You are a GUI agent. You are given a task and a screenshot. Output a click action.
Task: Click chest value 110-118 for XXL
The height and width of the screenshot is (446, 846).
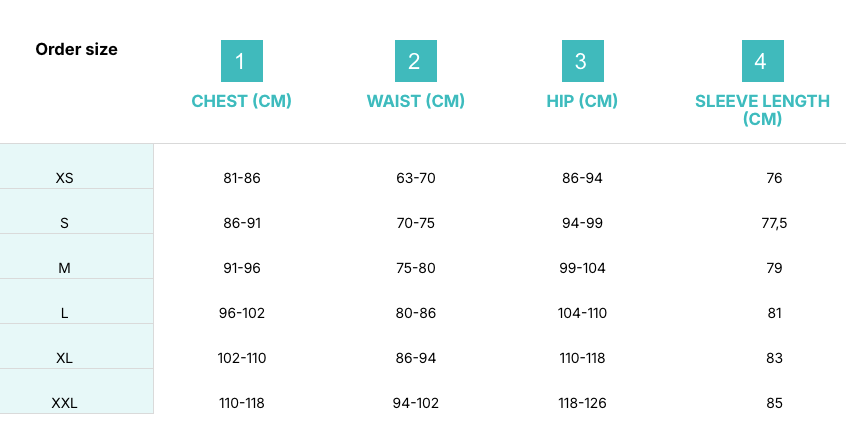(242, 403)
